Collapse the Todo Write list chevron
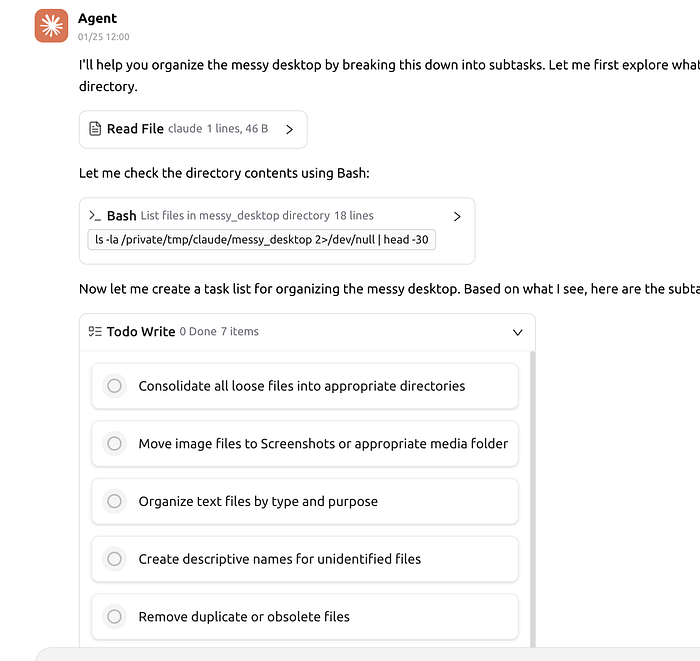Image resolution: width=700 pixels, height=661 pixels. click(517, 332)
